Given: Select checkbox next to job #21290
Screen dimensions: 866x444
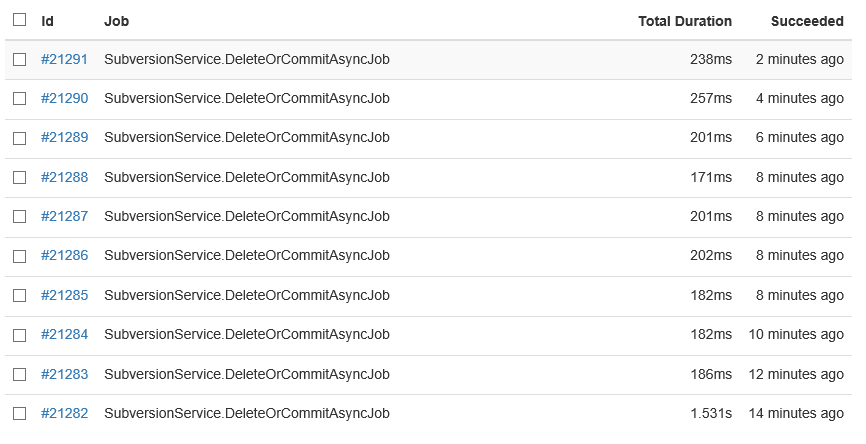Looking at the screenshot, I should tap(19, 98).
